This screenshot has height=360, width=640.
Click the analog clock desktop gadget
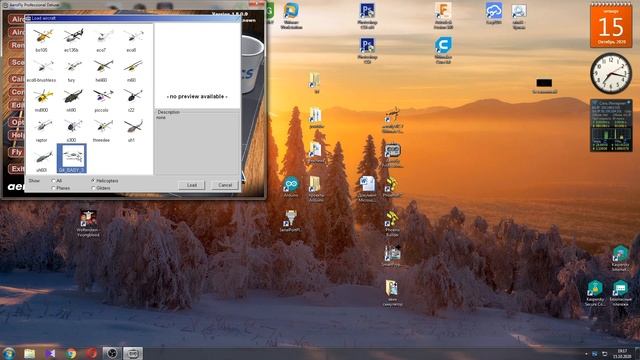(x=611, y=73)
